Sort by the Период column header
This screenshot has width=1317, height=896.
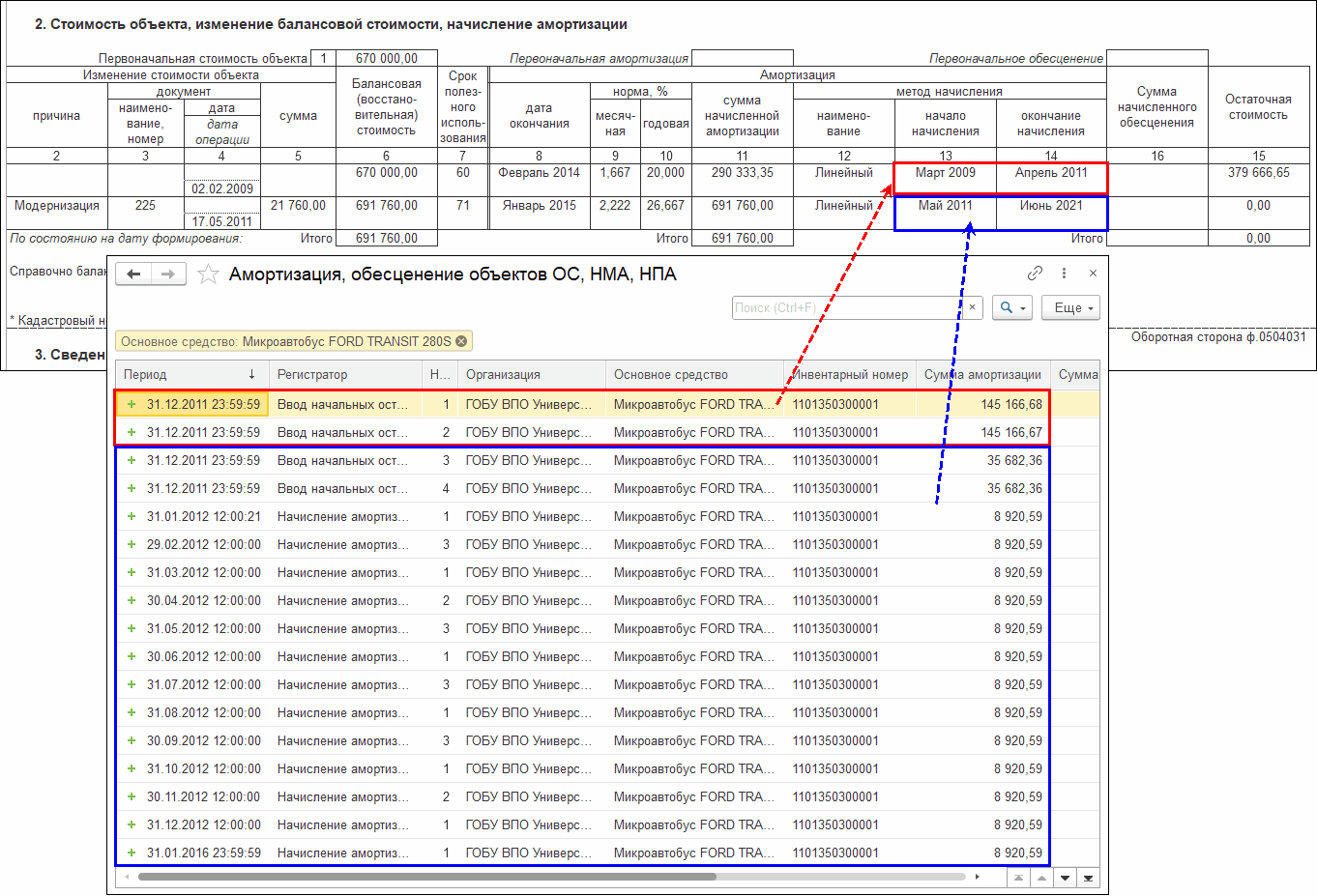coord(191,374)
